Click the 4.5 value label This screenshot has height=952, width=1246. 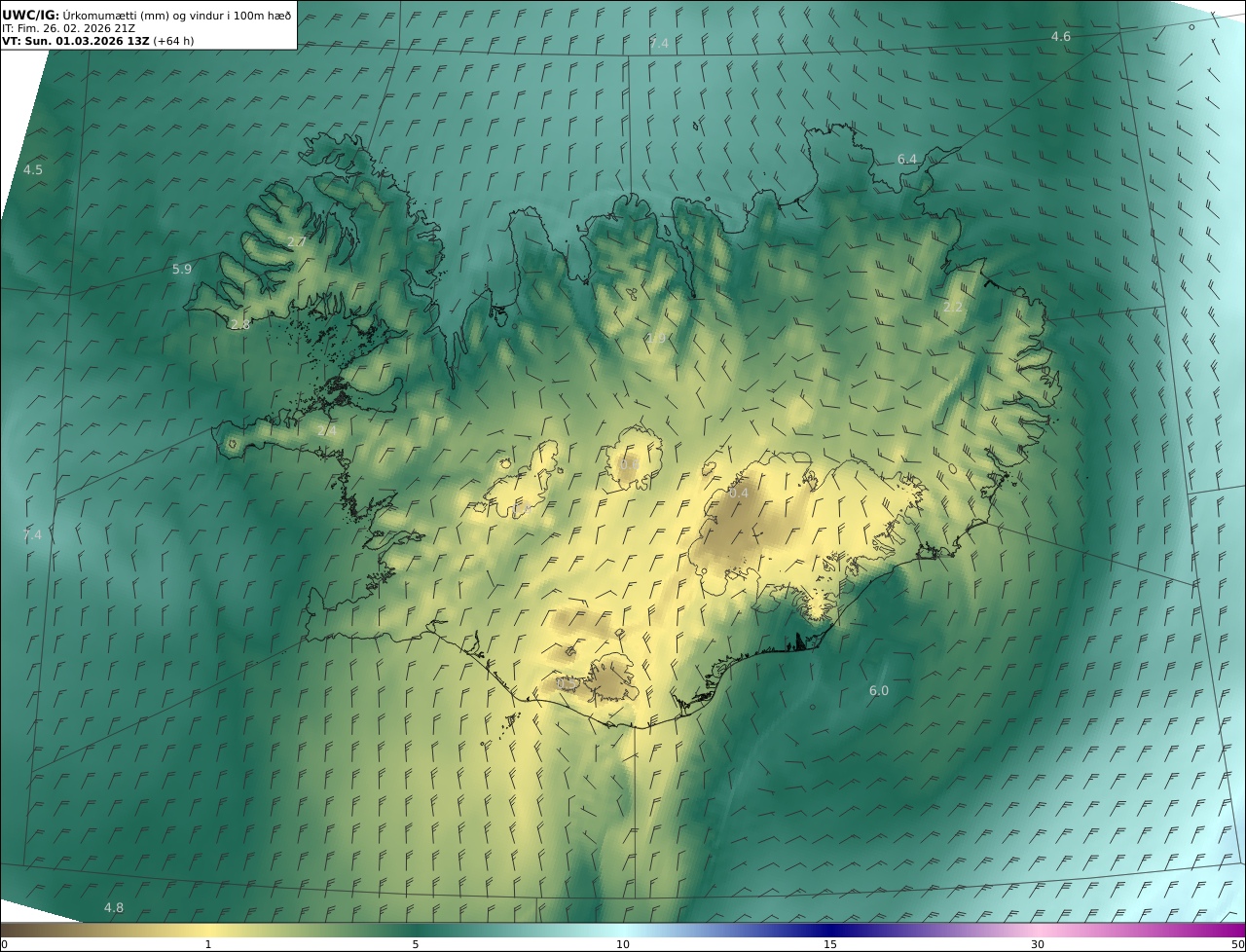click(x=33, y=169)
